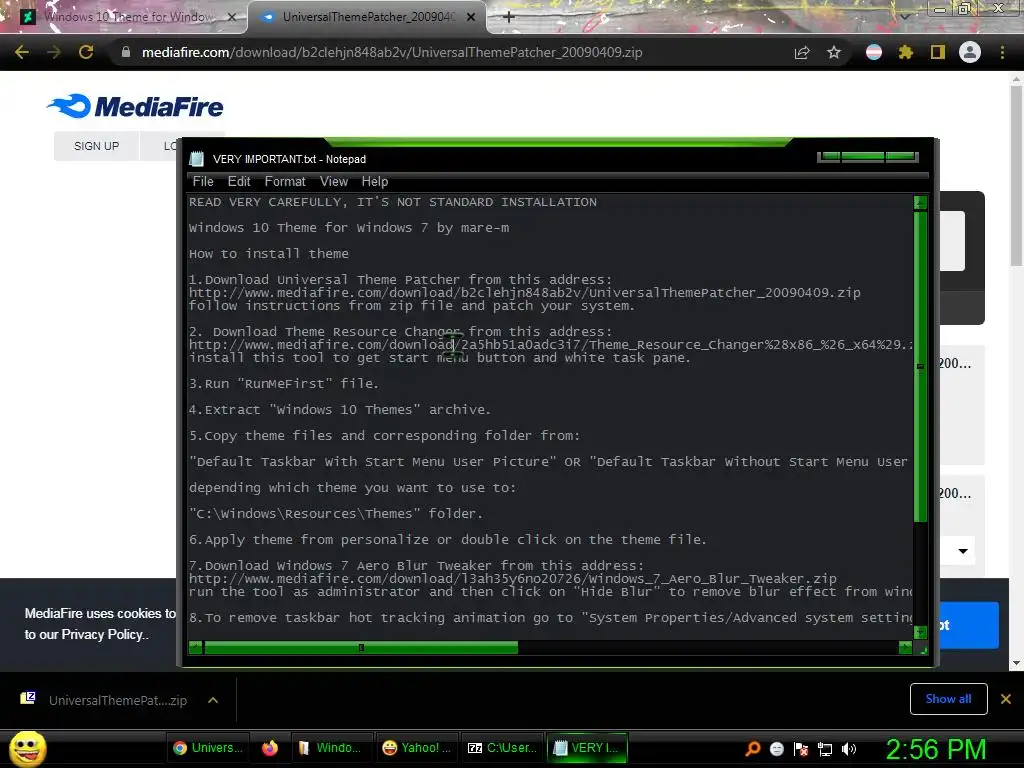This screenshot has width=1024, height=768.
Task: Open the Notepad File menu
Action: 203,182
